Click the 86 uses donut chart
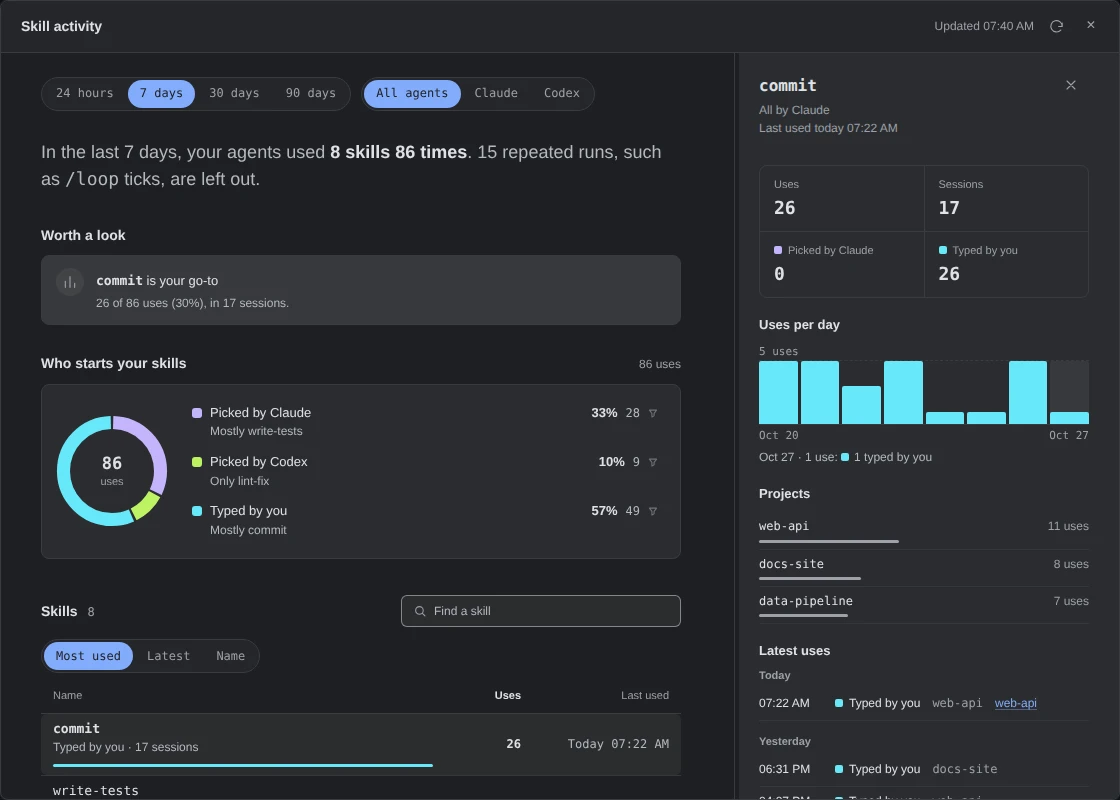The height and width of the screenshot is (800, 1120). tap(112, 471)
